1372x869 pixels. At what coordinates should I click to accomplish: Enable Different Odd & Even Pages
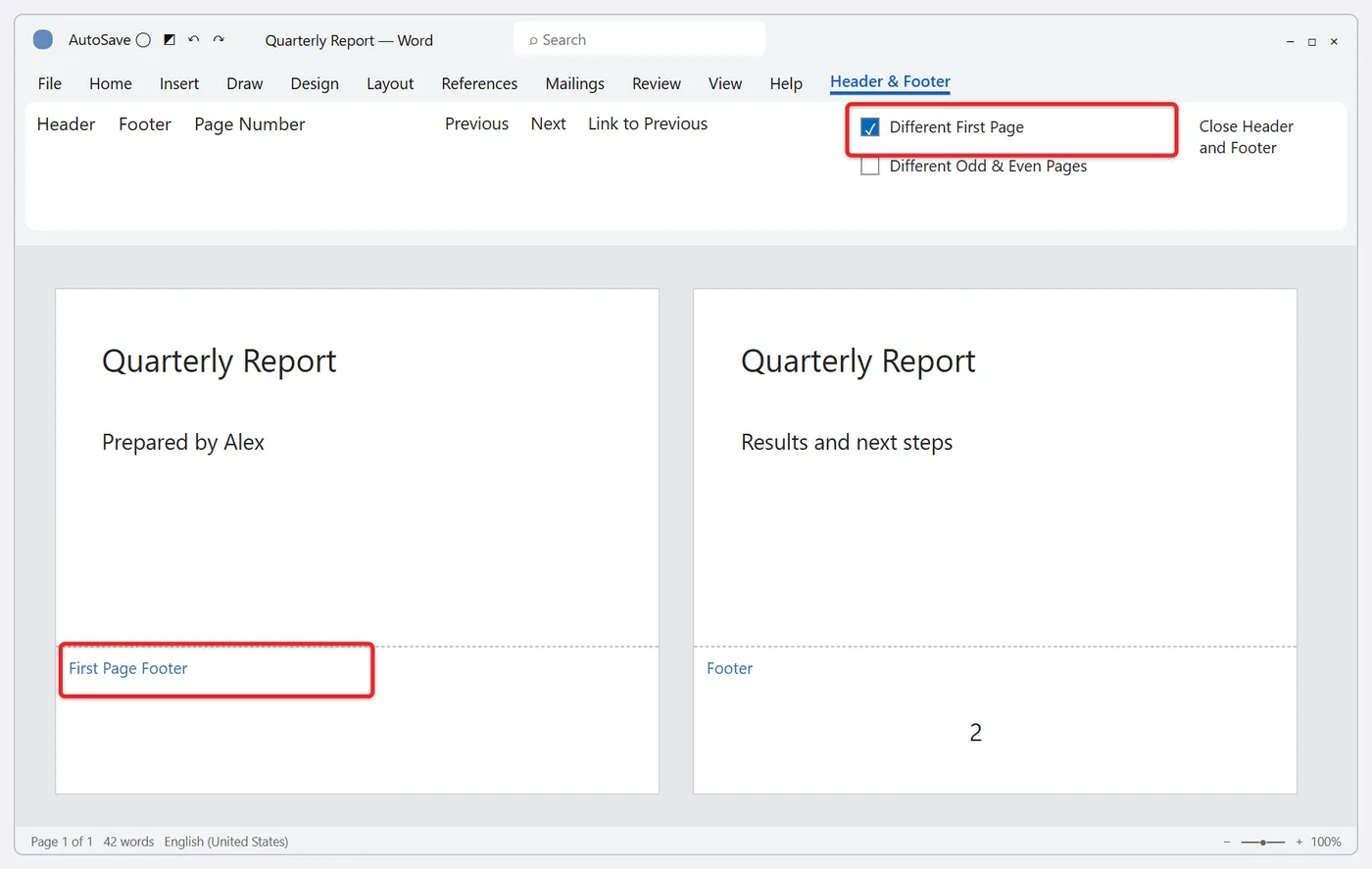(870, 167)
